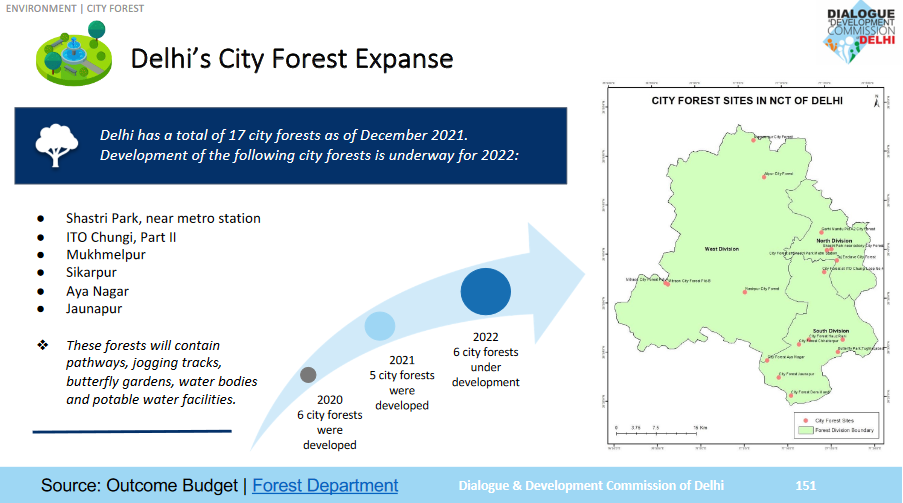Click the Alipur City Forest map marker
The image size is (903, 503).
pos(764,177)
